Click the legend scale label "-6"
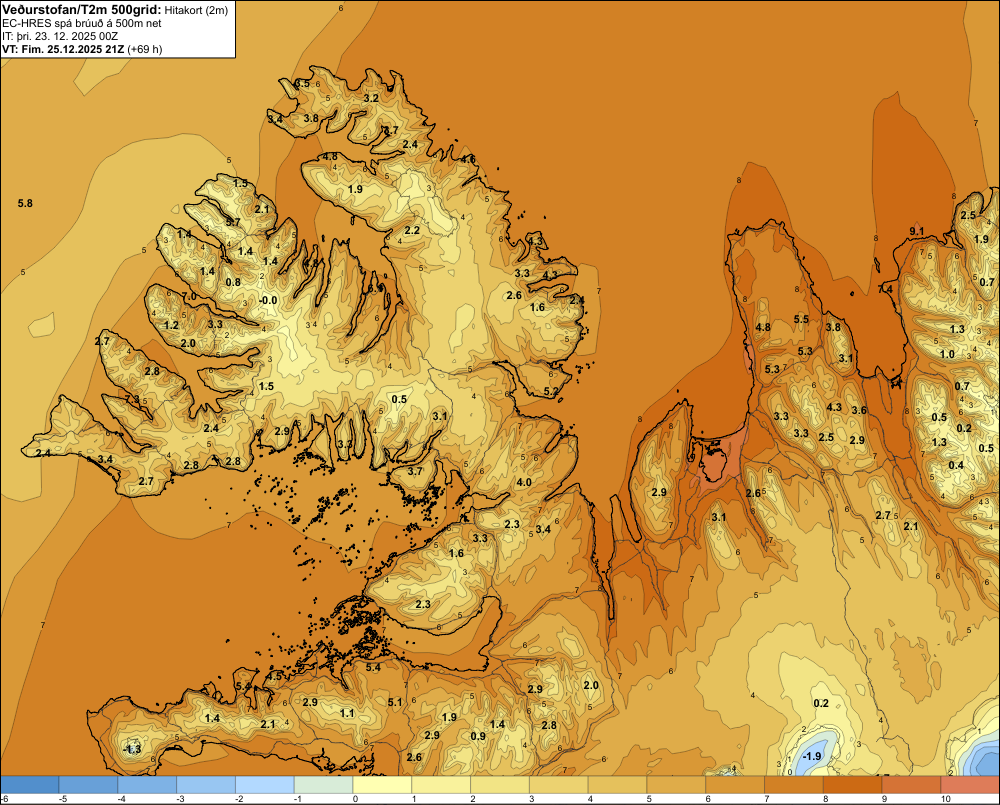1000x805 pixels. [4, 799]
